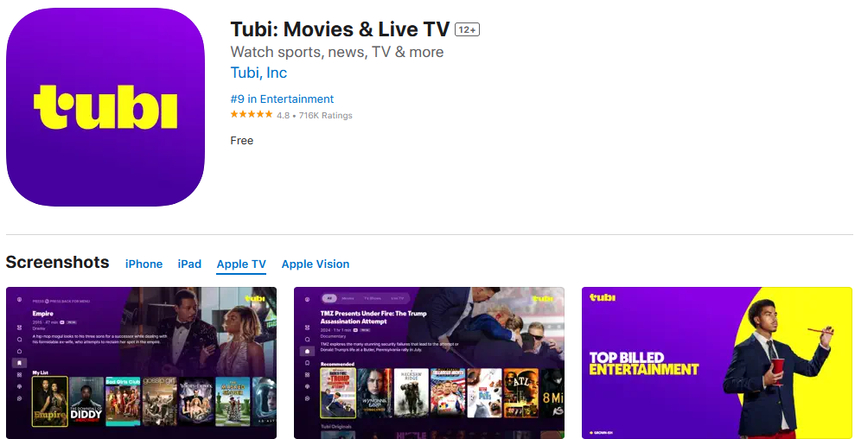Click the five-star rating graphic
This screenshot has width=855, height=439.
[x=251, y=115]
